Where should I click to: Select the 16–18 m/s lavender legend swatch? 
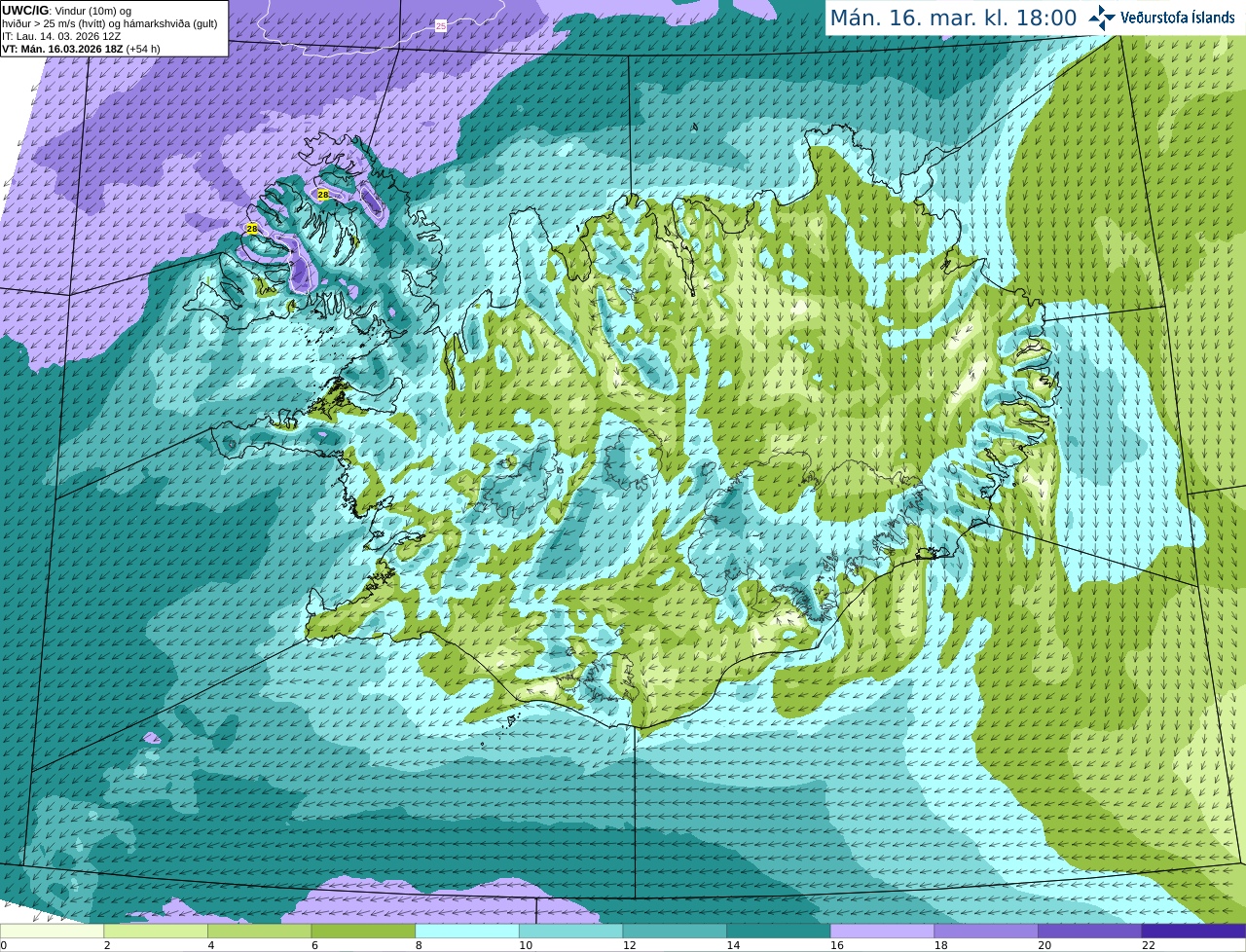[x=882, y=931]
